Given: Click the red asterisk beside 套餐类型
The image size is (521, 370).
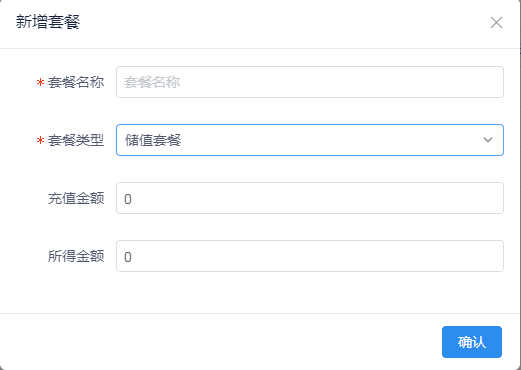Looking at the screenshot, I should tap(40, 140).
